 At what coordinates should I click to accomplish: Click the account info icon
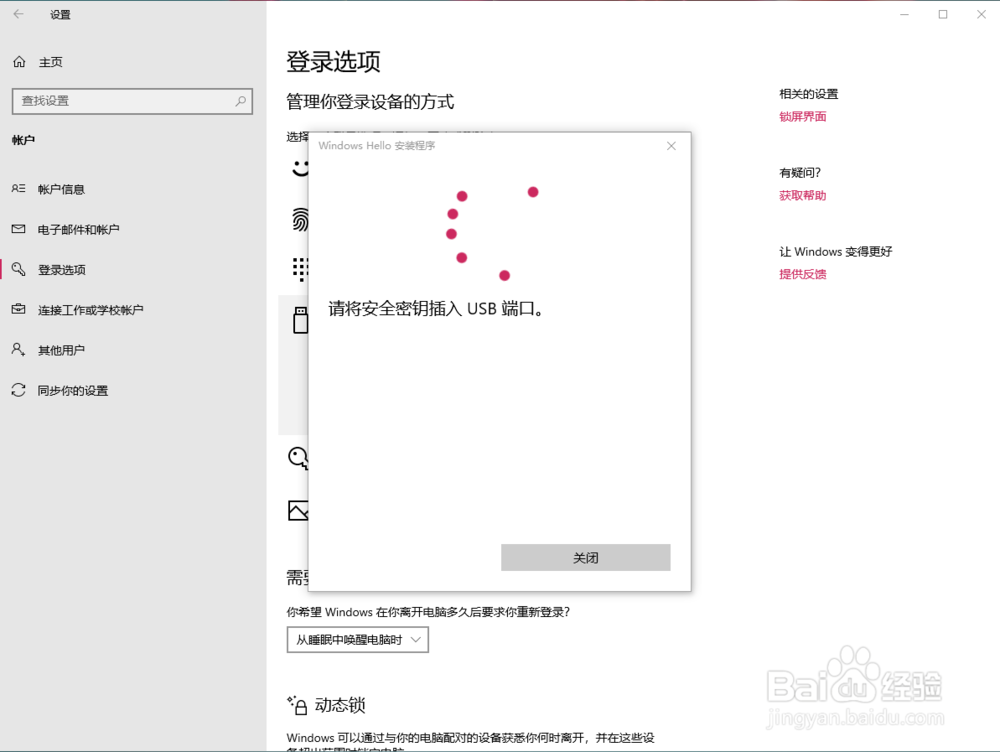(18, 189)
